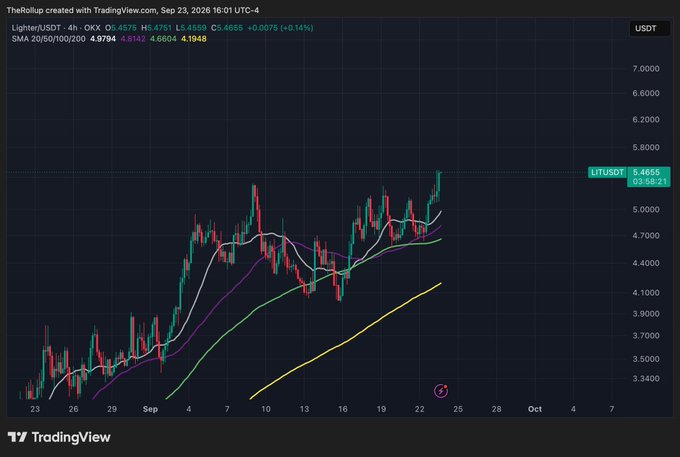Click the TheRollup created with TradingView.com caption
This screenshot has width=680, height=457.
click(132, 10)
